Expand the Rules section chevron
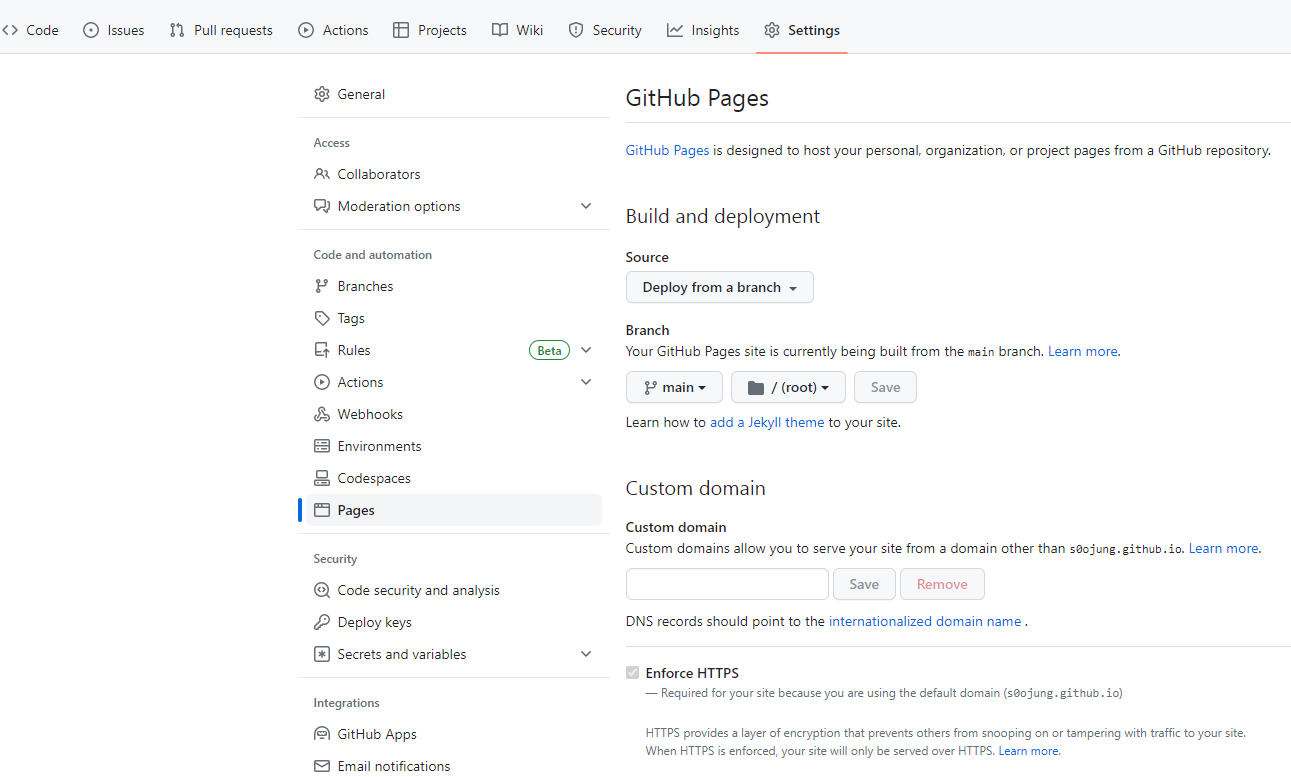This screenshot has height=777, width=1291. [x=586, y=350]
